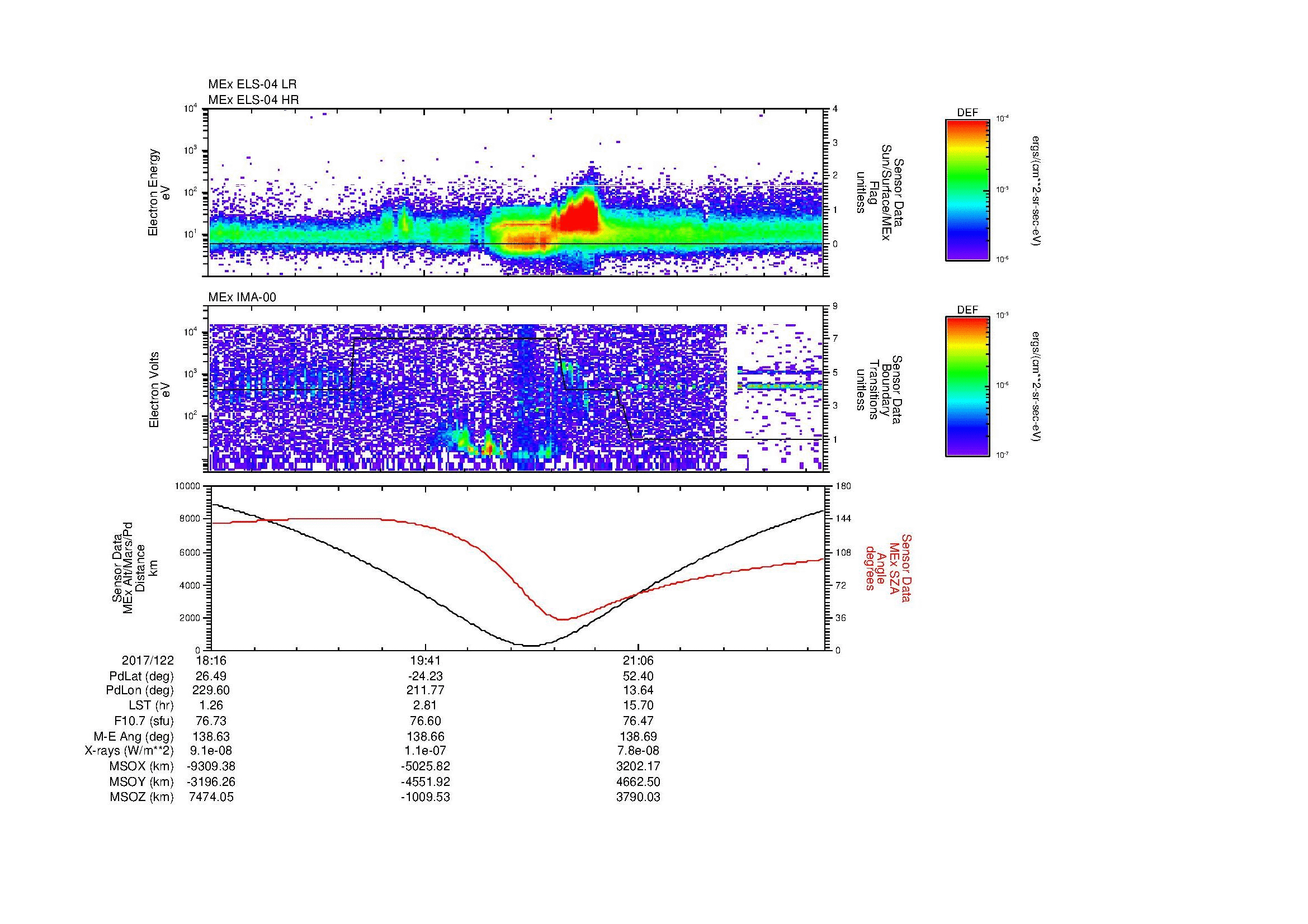Select PdLon value '211.77'

425,690
